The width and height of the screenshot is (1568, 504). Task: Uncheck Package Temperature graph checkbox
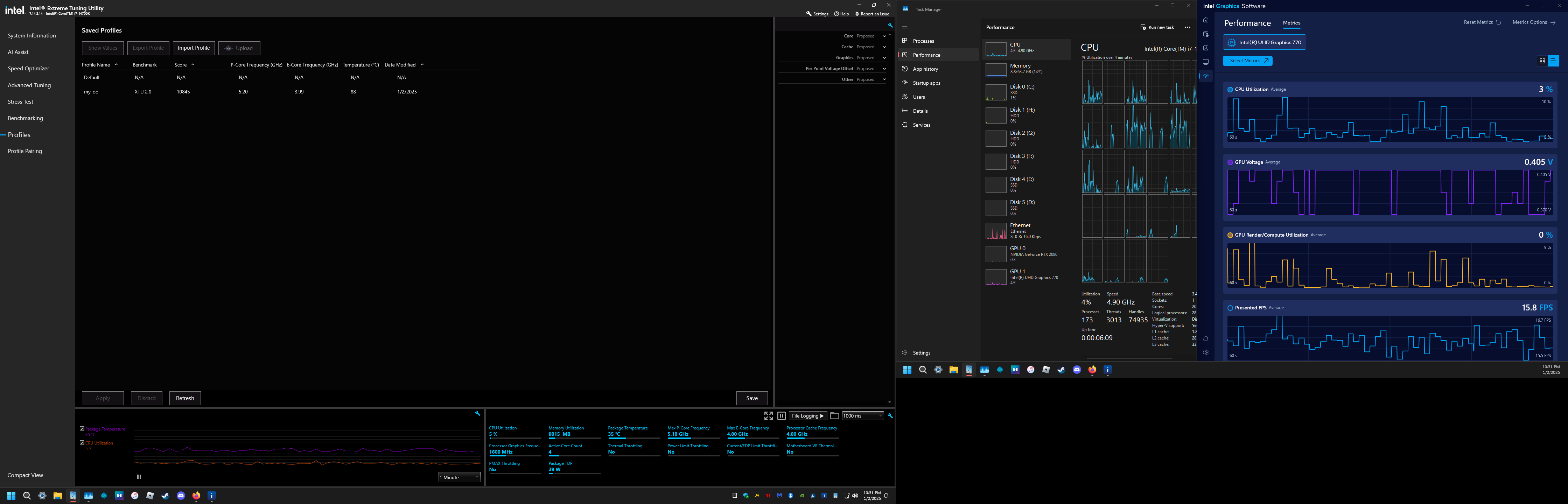click(x=82, y=428)
